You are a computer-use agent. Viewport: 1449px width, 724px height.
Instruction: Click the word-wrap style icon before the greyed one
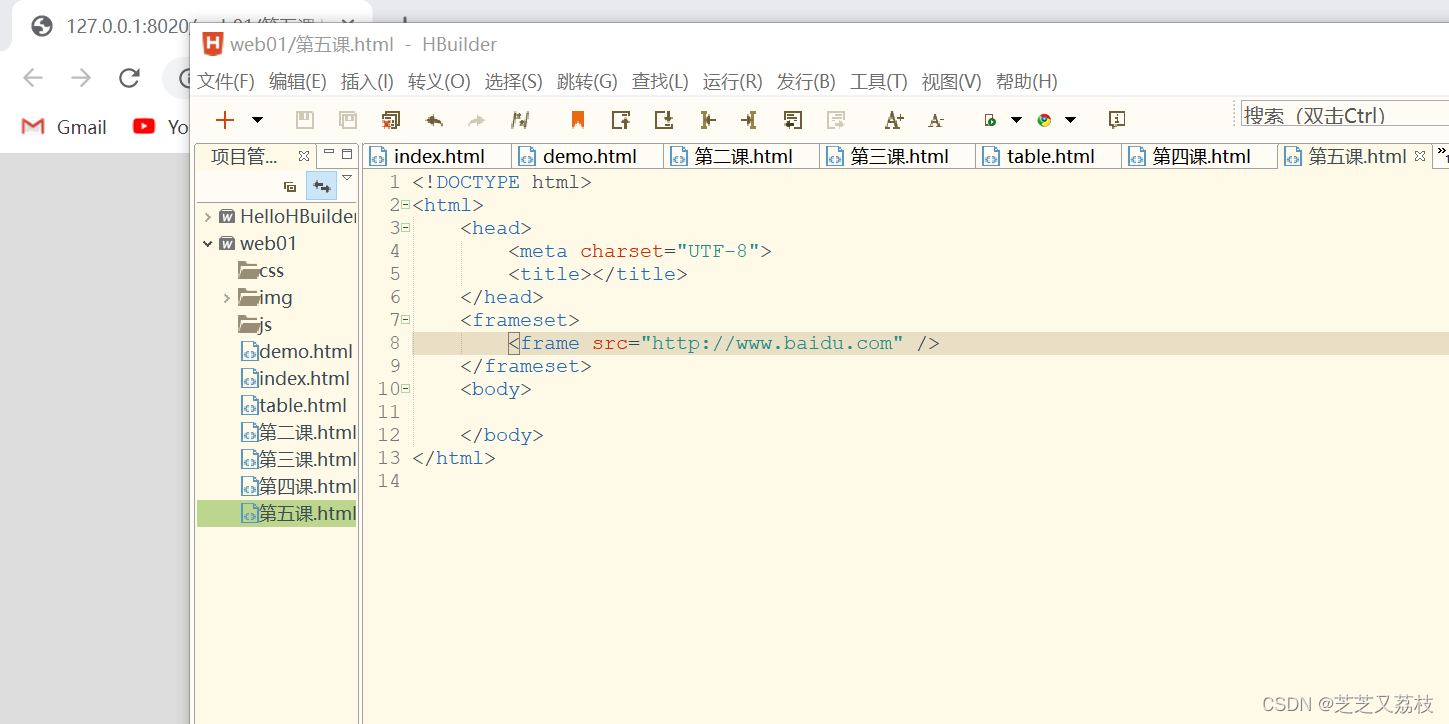coord(793,120)
